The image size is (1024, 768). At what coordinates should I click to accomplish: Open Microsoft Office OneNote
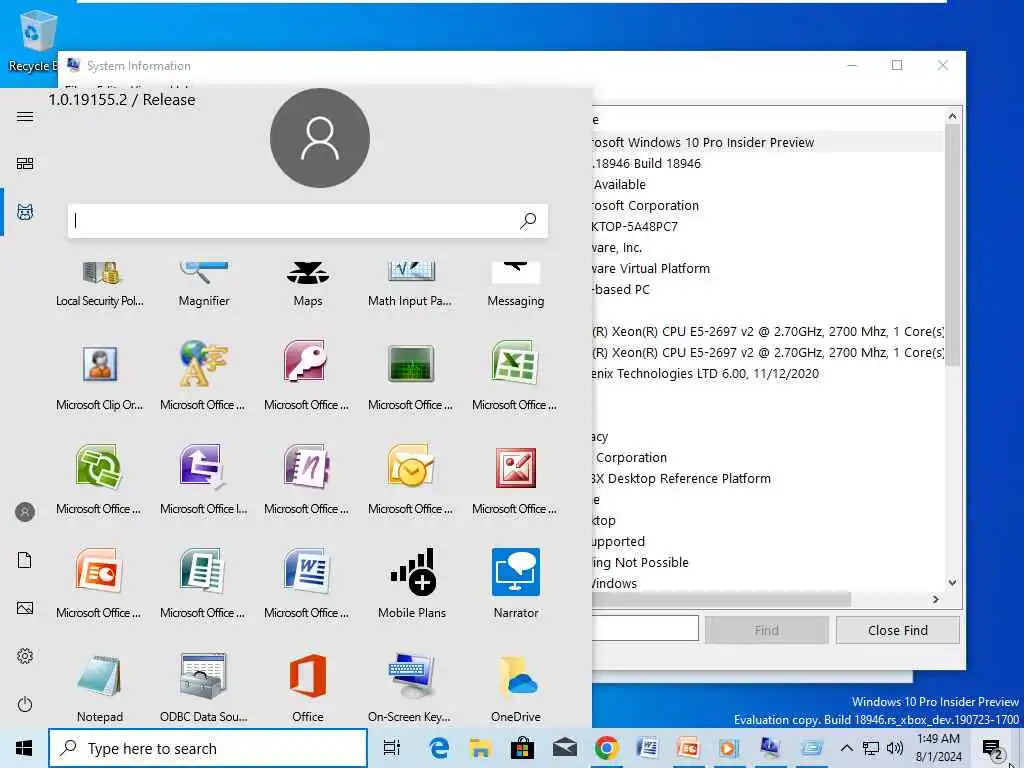coord(308,480)
